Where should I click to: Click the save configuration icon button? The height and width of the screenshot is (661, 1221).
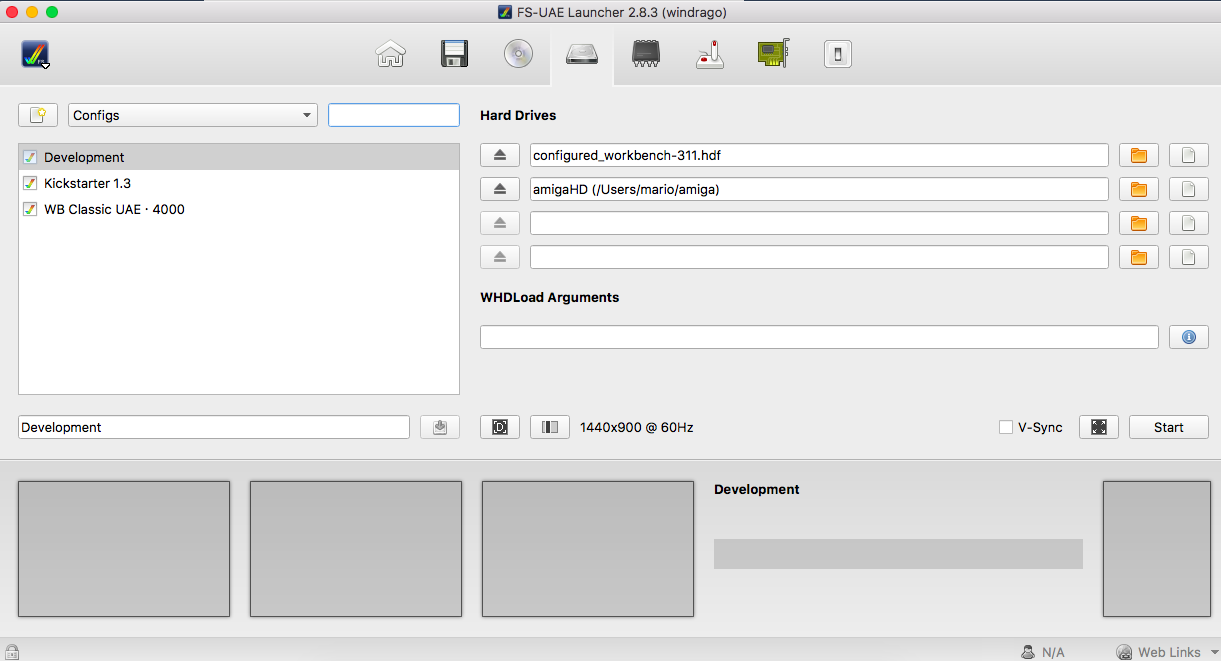(440, 427)
